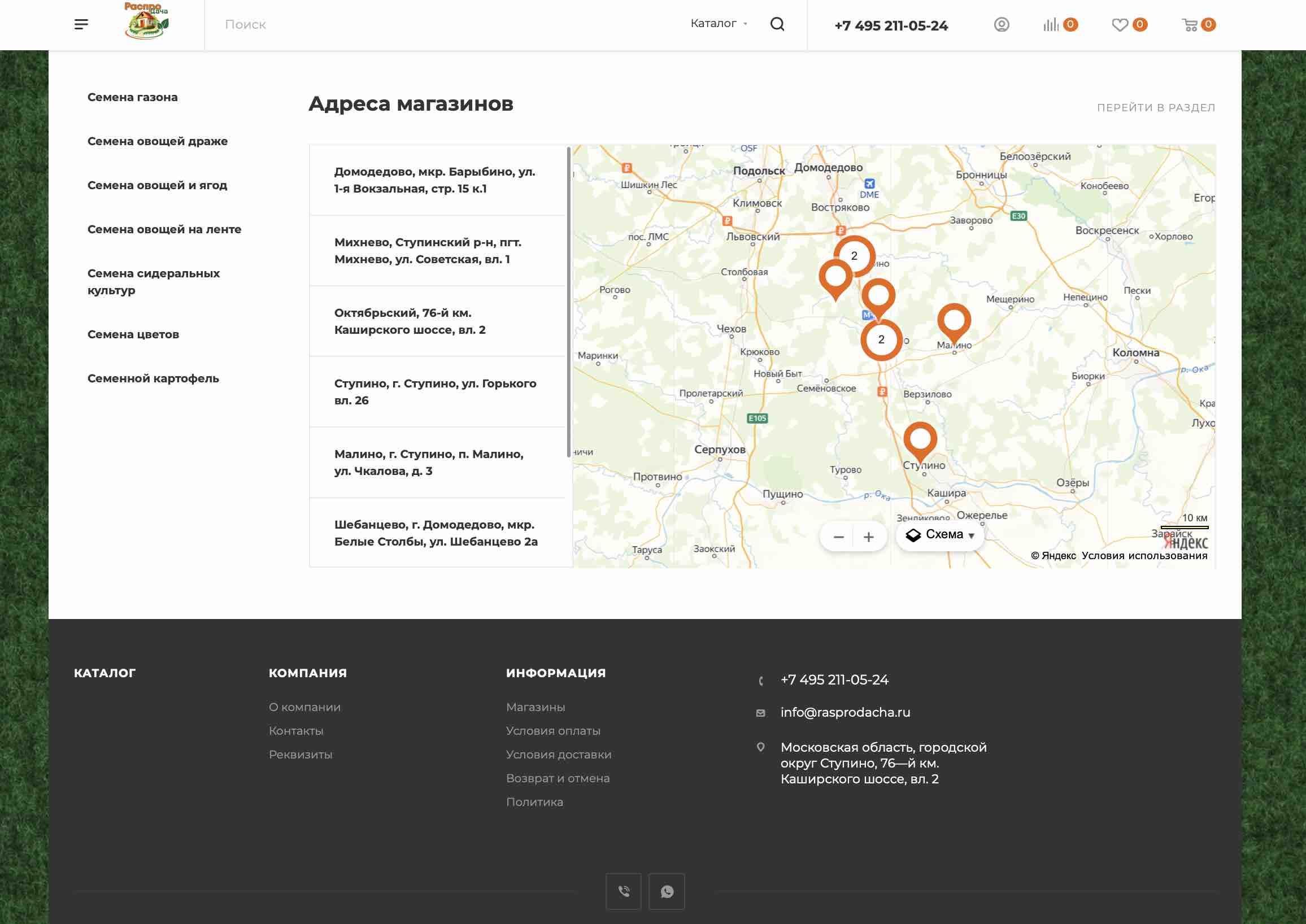Open the Схема map layer dropdown

point(940,535)
